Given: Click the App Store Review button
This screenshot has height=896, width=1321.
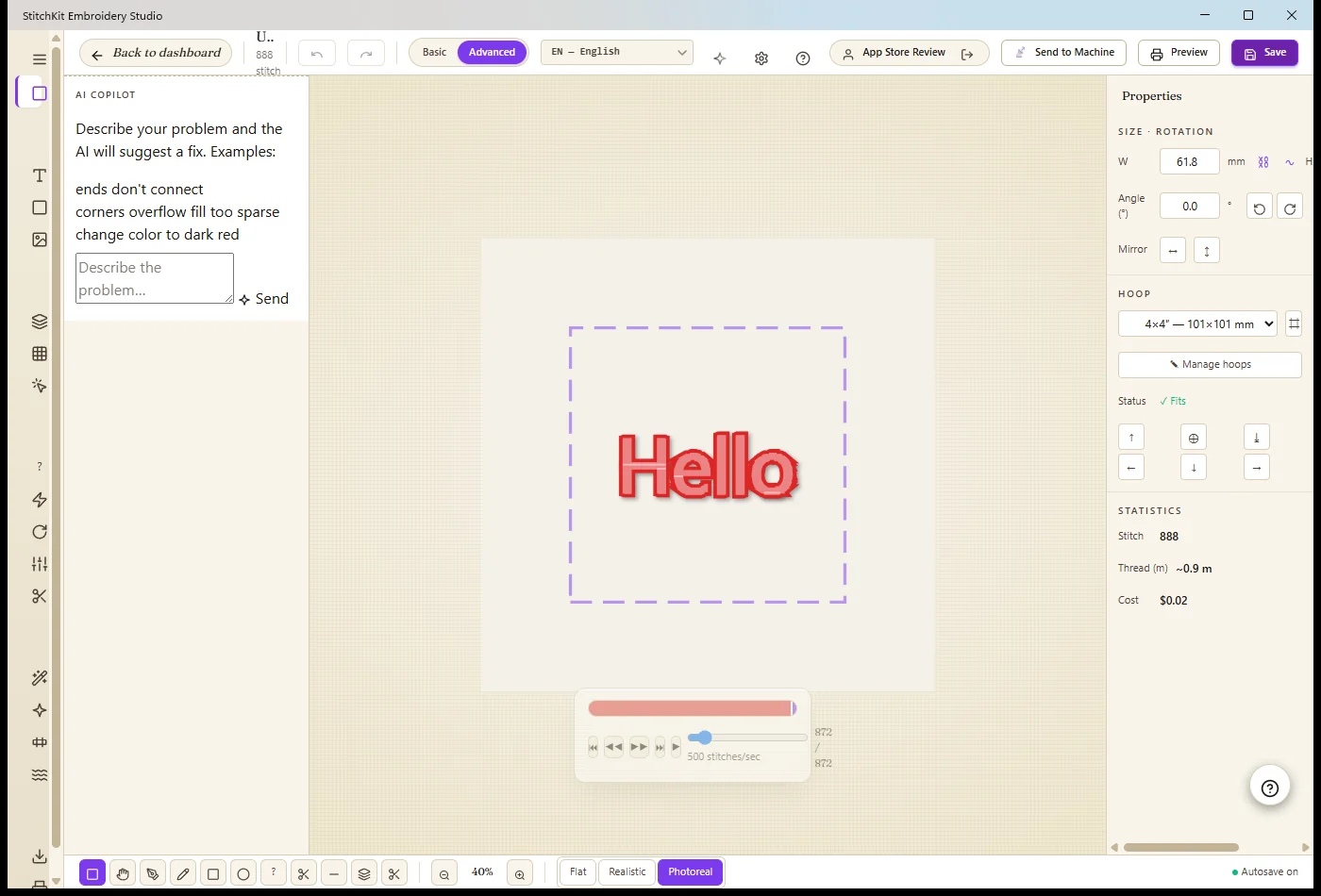Looking at the screenshot, I should [910, 53].
